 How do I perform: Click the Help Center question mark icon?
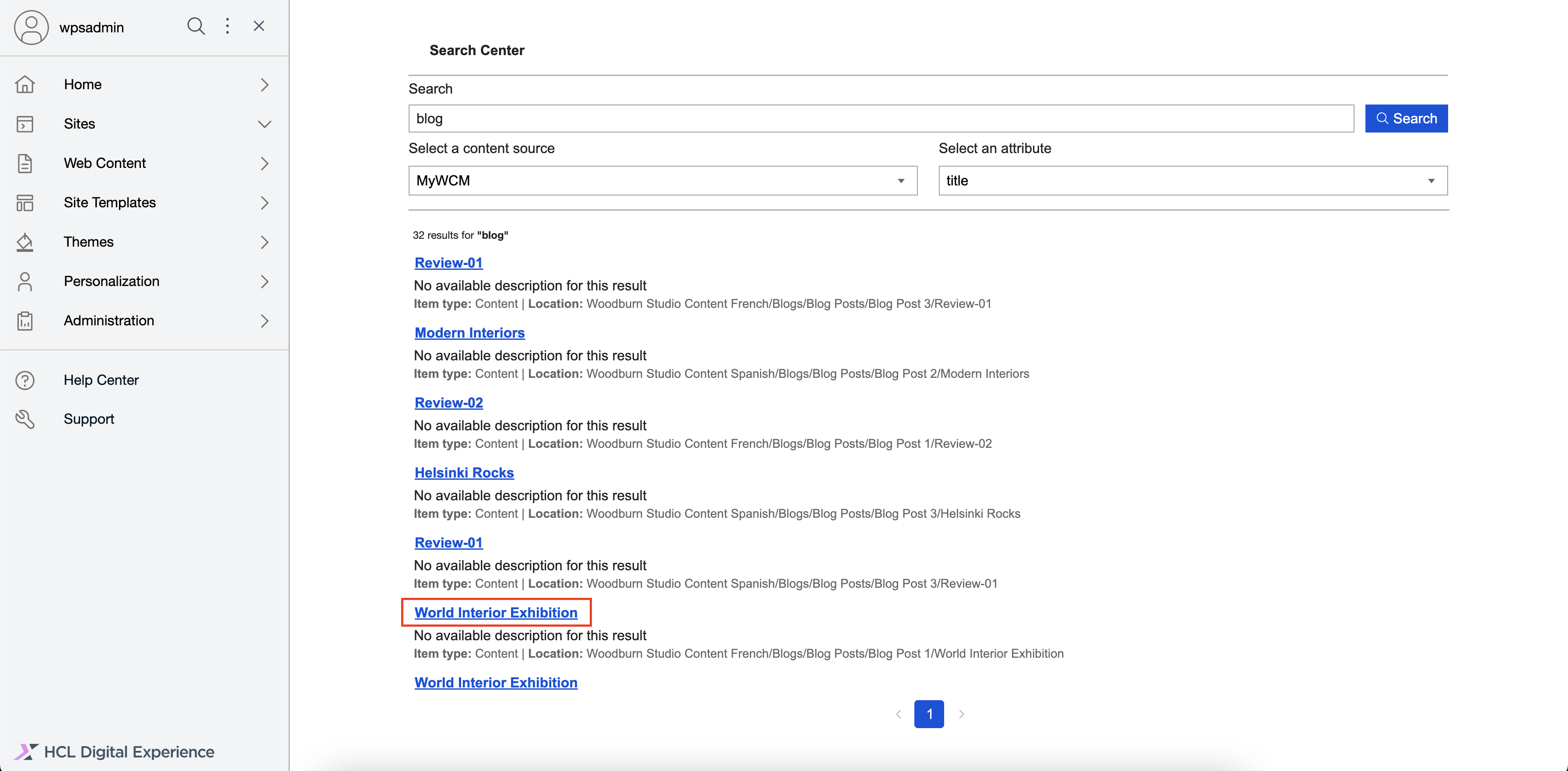[25, 380]
